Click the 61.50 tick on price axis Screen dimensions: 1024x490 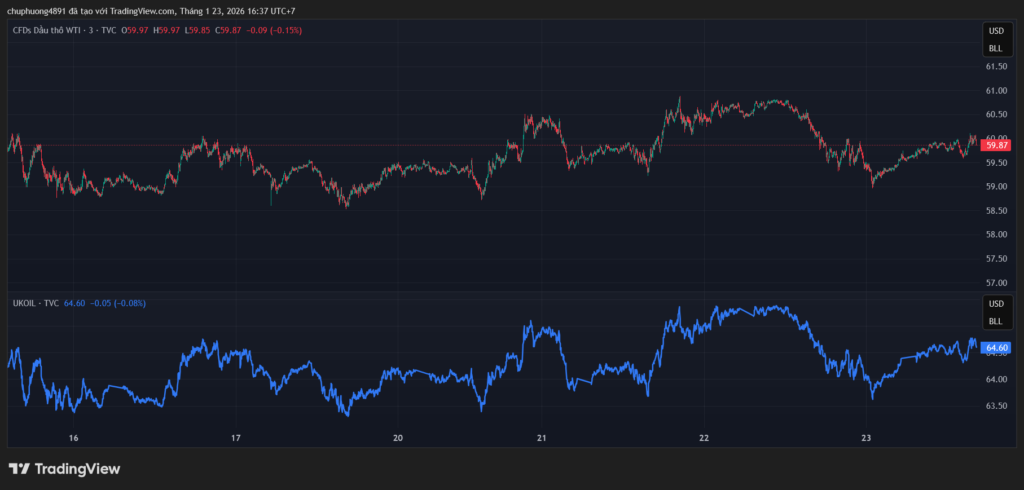[995, 67]
